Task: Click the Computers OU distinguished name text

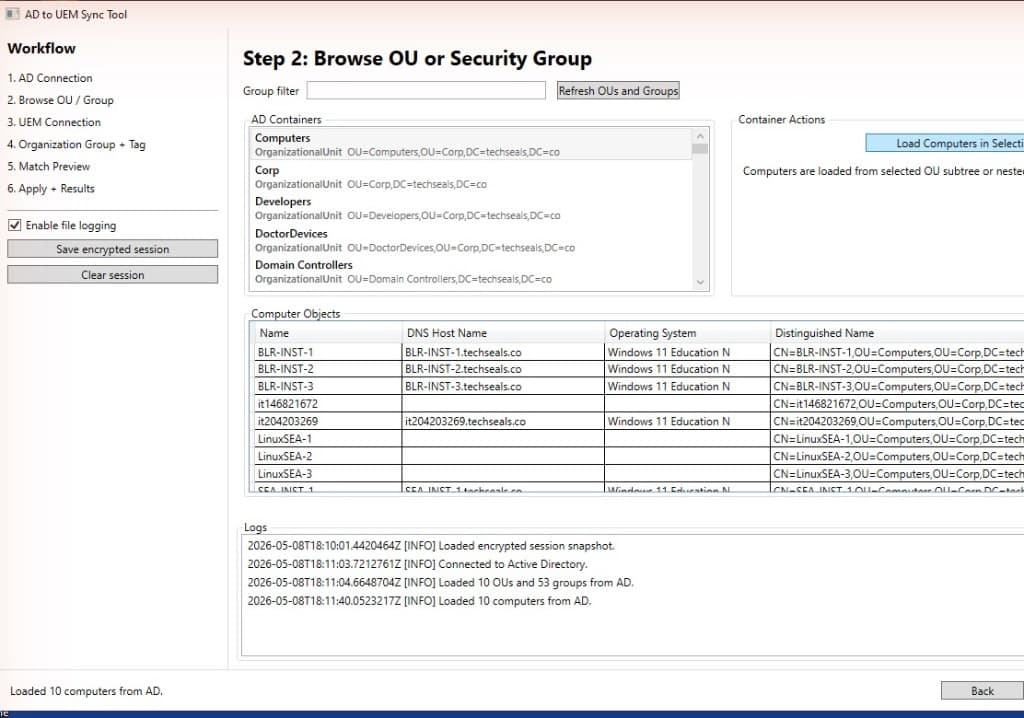Action: click(453, 152)
